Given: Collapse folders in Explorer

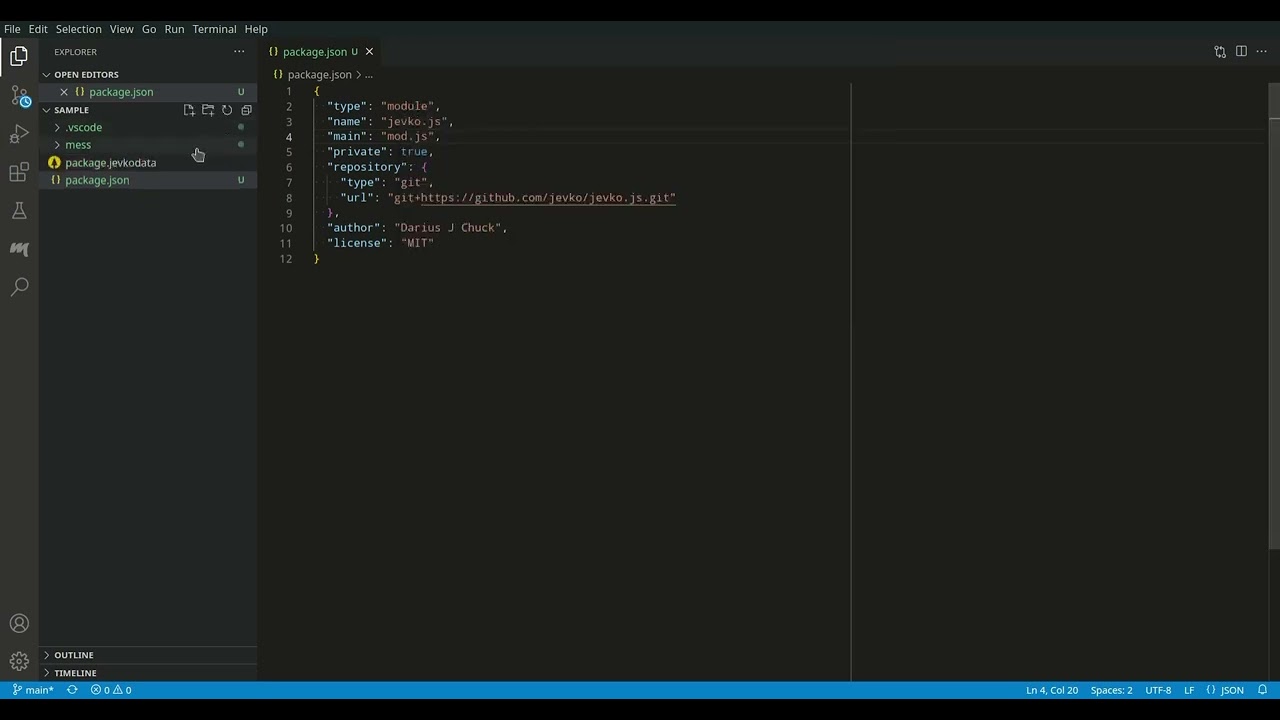Looking at the screenshot, I should coord(246,110).
